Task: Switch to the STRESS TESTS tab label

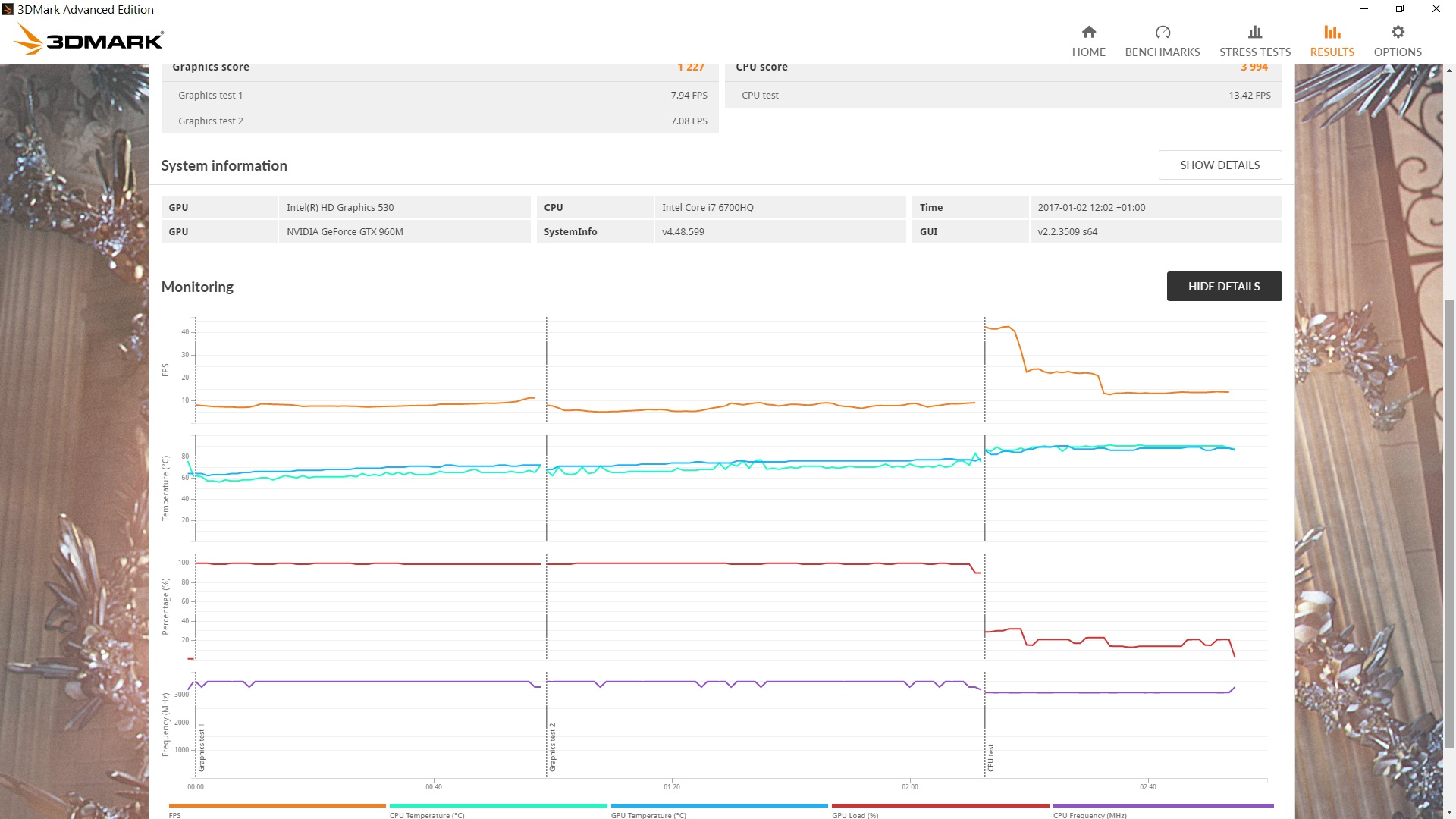Action: click(1255, 52)
